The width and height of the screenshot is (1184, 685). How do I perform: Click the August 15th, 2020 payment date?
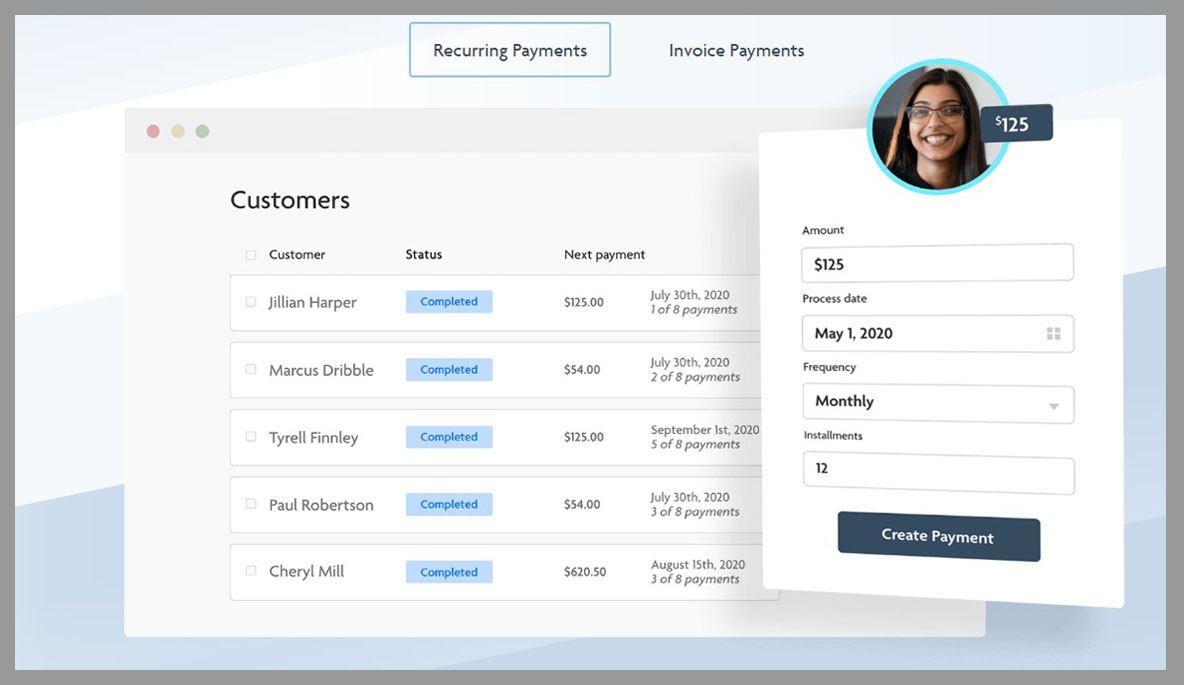point(698,564)
